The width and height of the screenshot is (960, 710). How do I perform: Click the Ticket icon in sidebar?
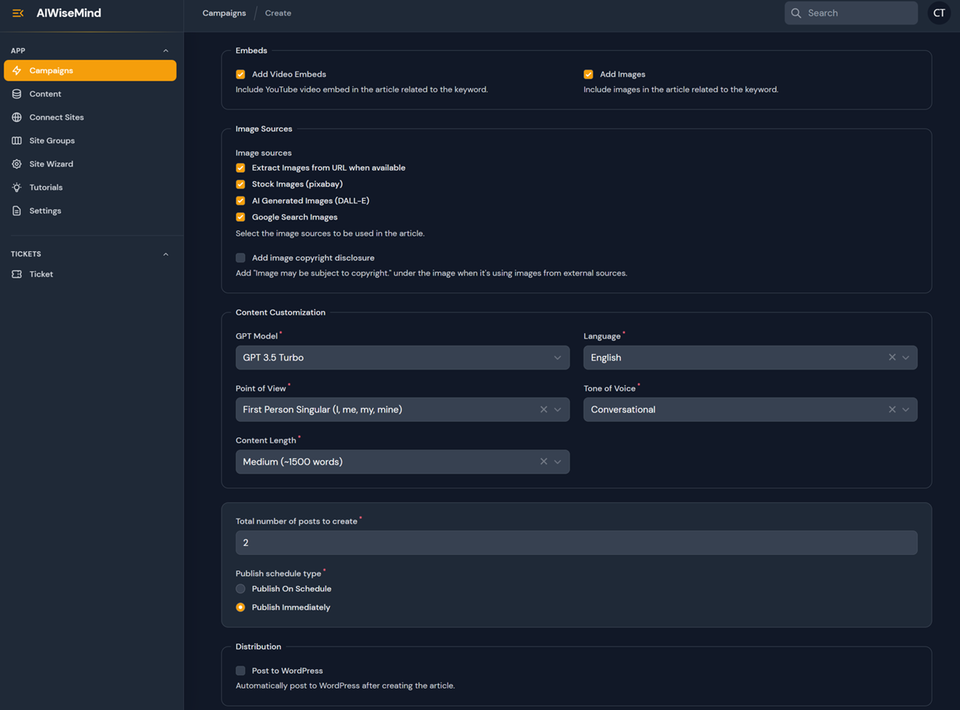(17, 274)
